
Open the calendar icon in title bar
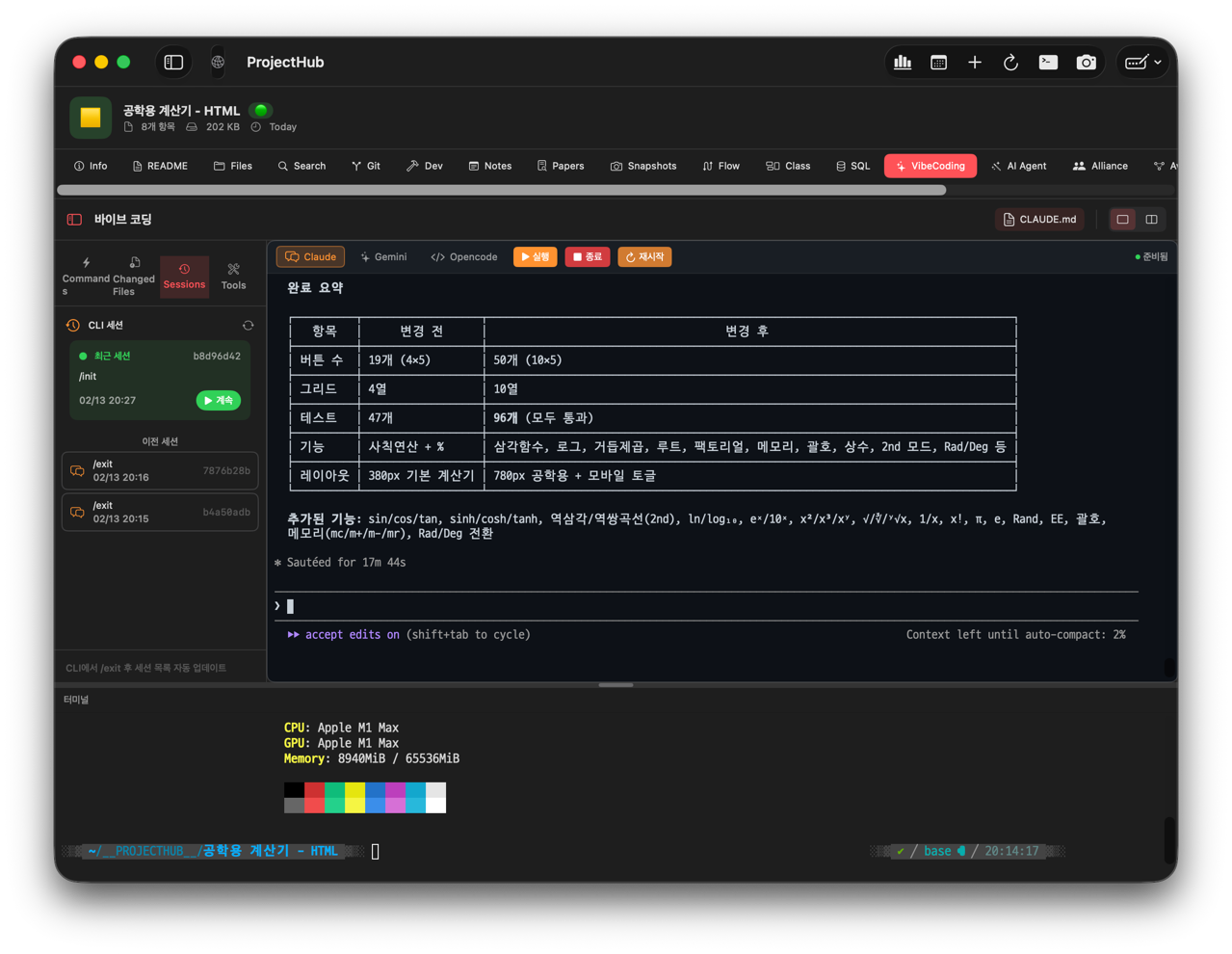[938, 63]
